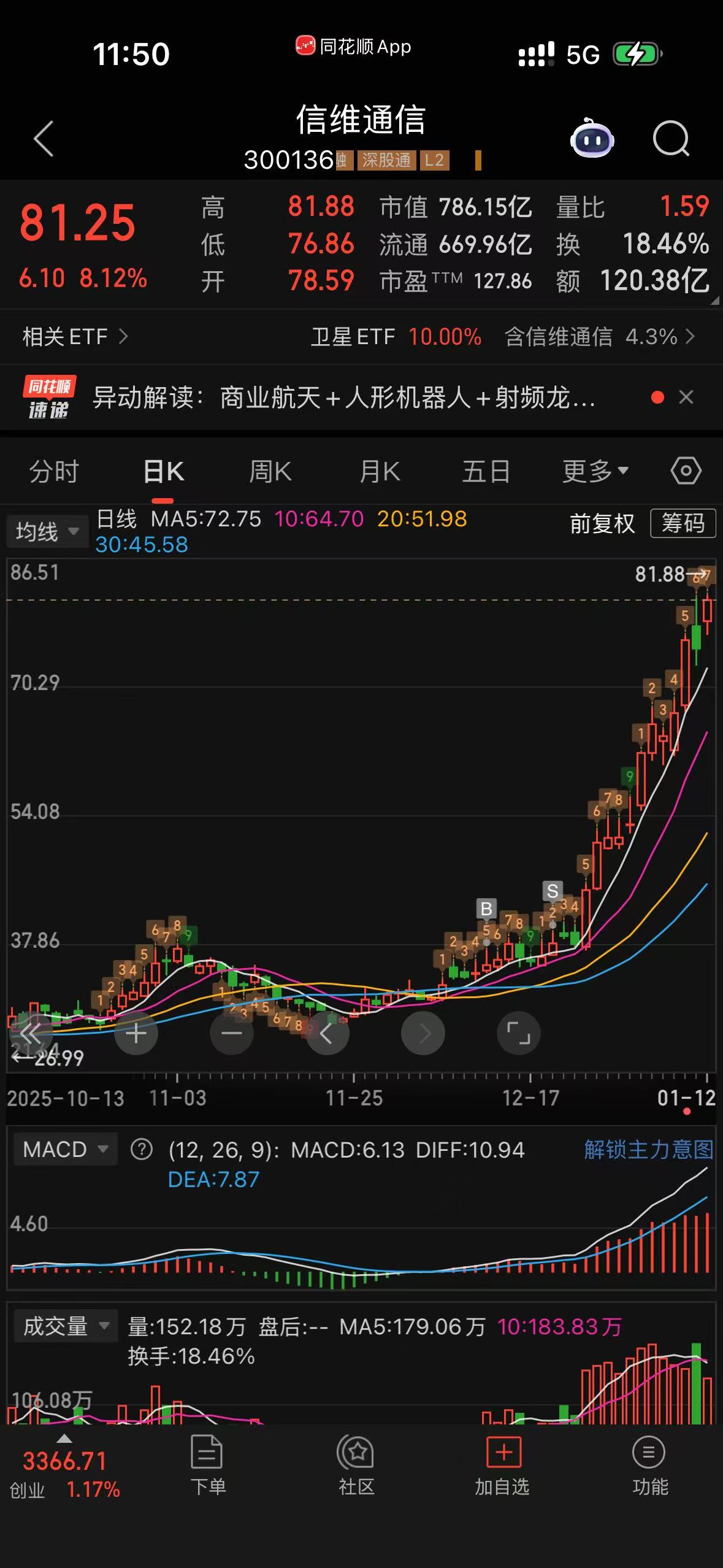Tap the 换 18.46% turnover value
This screenshot has width=723, height=1568.
click(x=633, y=244)
